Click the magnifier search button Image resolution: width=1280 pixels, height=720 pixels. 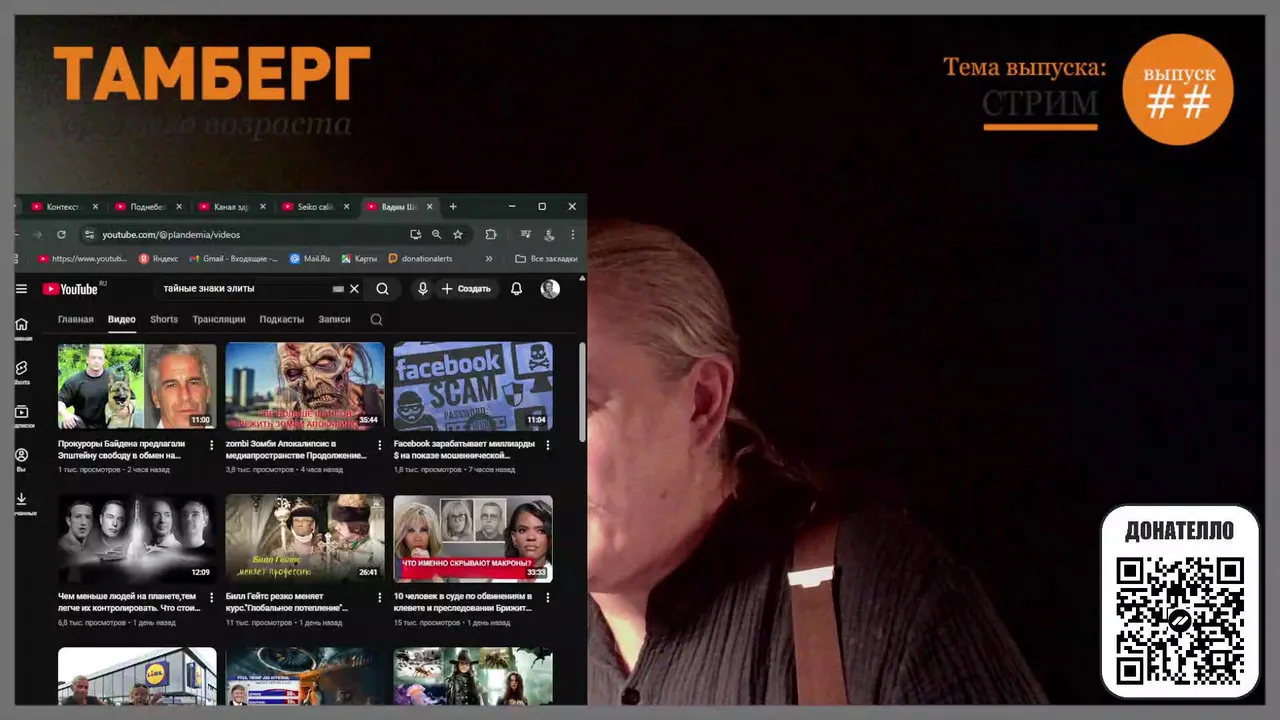tap(382, 289)
